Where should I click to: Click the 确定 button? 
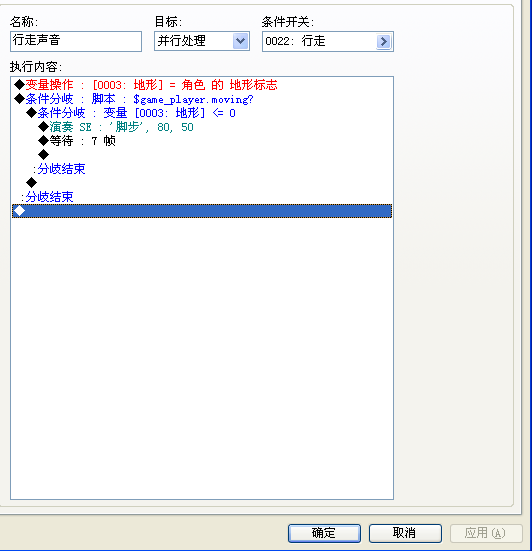click(x=324, y=533)
